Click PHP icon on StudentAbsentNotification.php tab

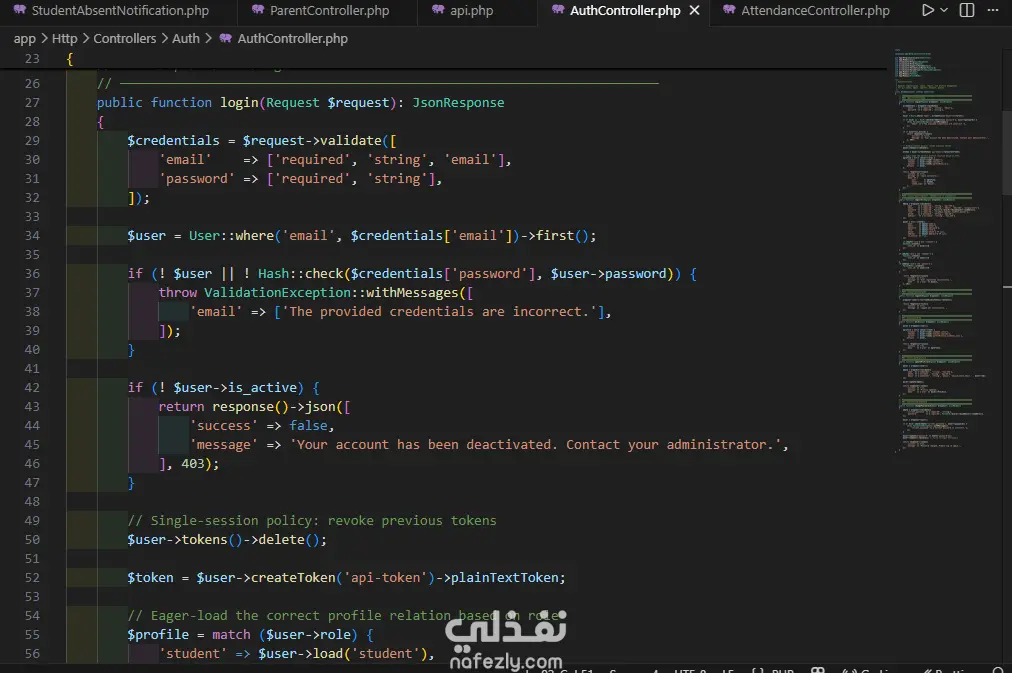click(x=20, y=10)
